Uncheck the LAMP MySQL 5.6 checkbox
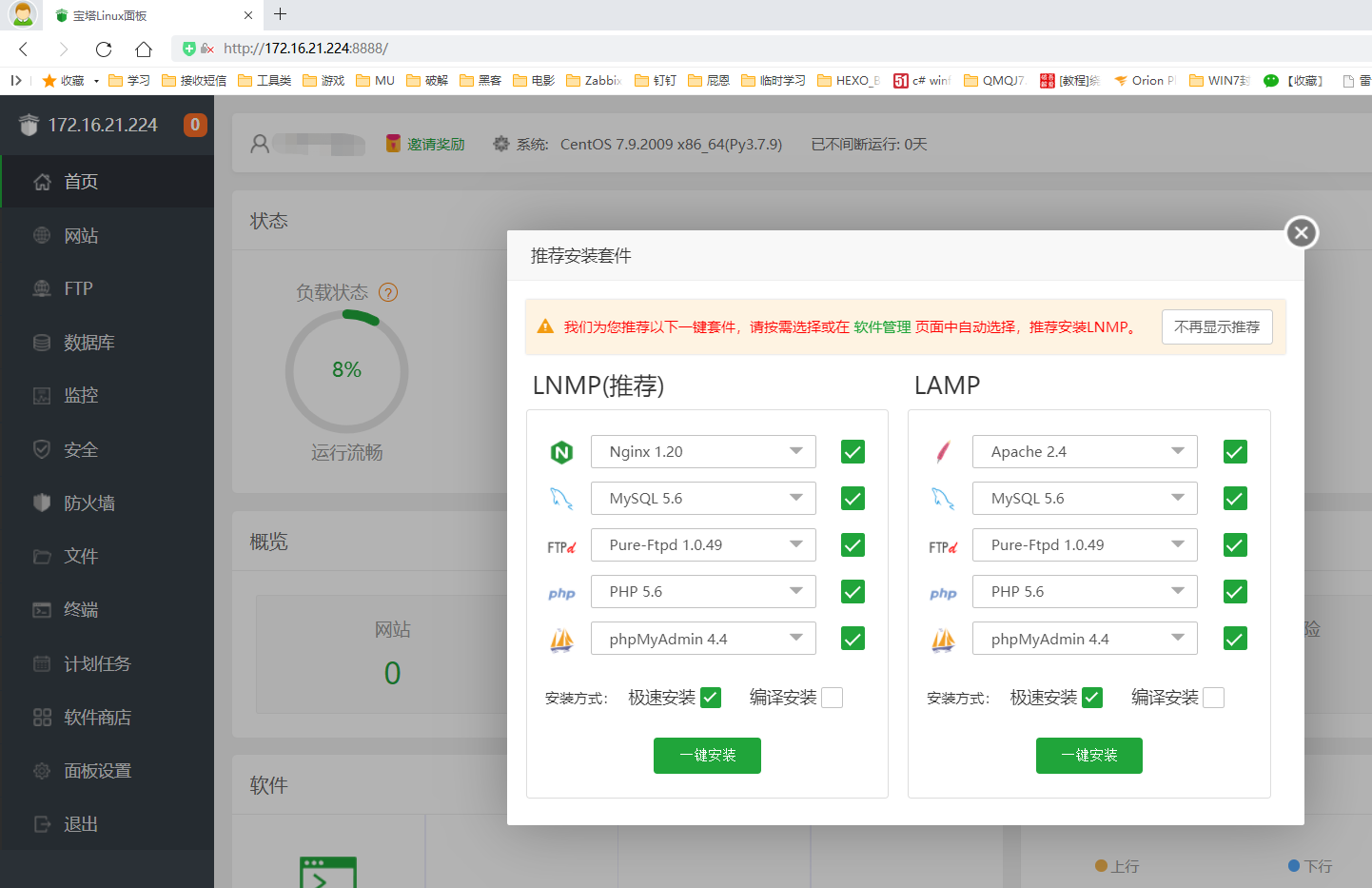1372x888 pixels. (x=1235, y=499)
